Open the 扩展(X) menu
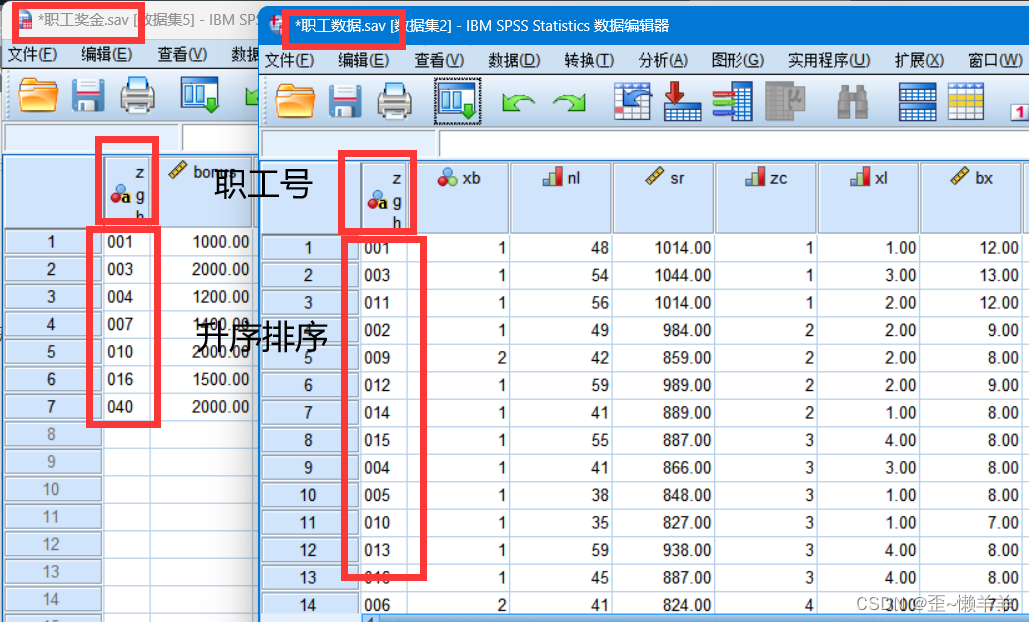The image size is (1029, 622). click(x=919, y=60)
